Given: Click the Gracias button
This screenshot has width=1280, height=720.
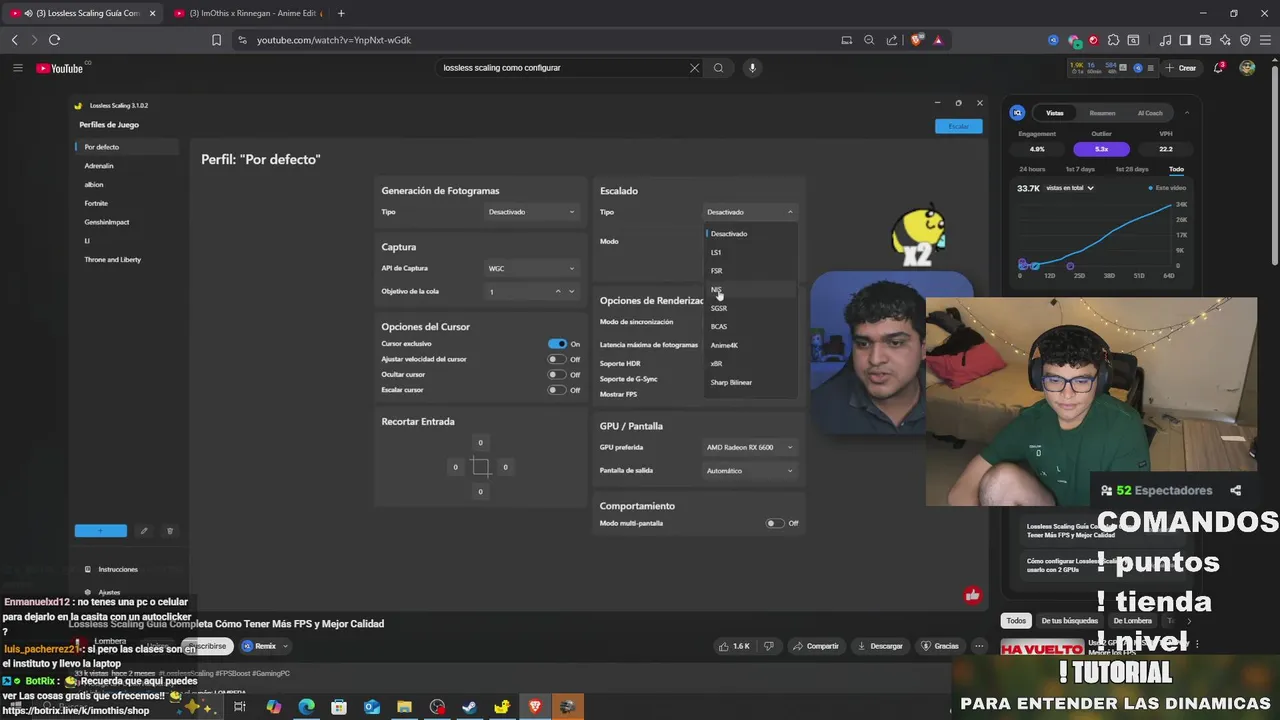Looking at the screenshot, I should (x=940, y=646).
